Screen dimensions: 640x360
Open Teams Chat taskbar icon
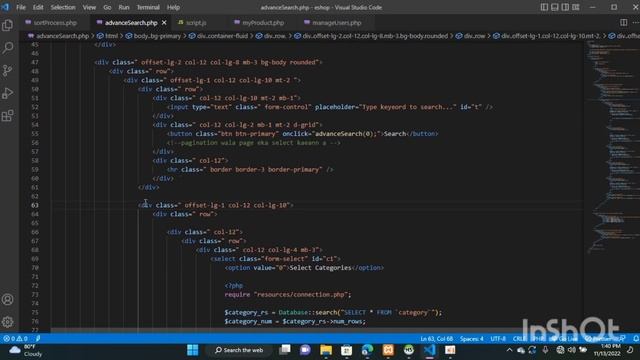coord(305,350)
